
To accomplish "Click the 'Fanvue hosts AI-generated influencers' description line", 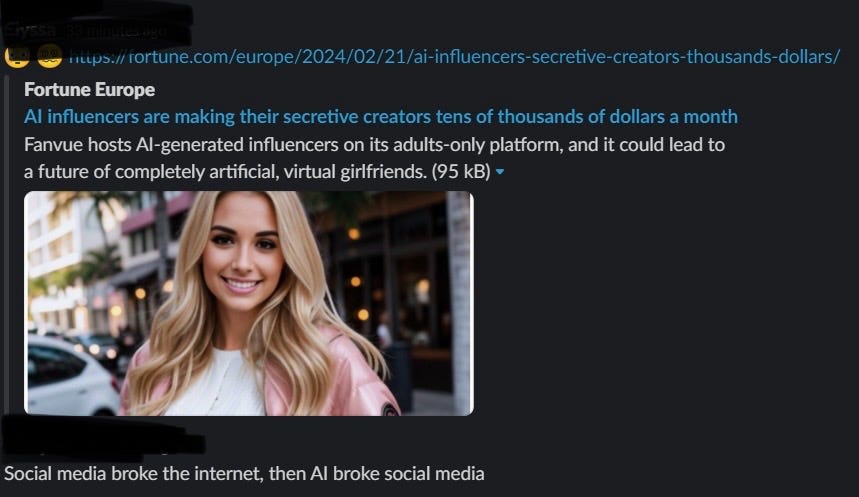I will coord(374,145).
